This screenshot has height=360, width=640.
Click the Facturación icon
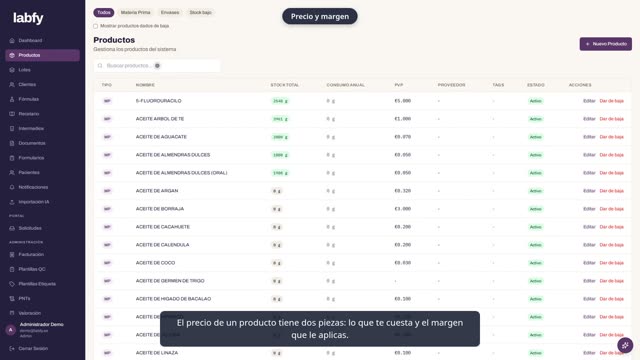point(12,255)
